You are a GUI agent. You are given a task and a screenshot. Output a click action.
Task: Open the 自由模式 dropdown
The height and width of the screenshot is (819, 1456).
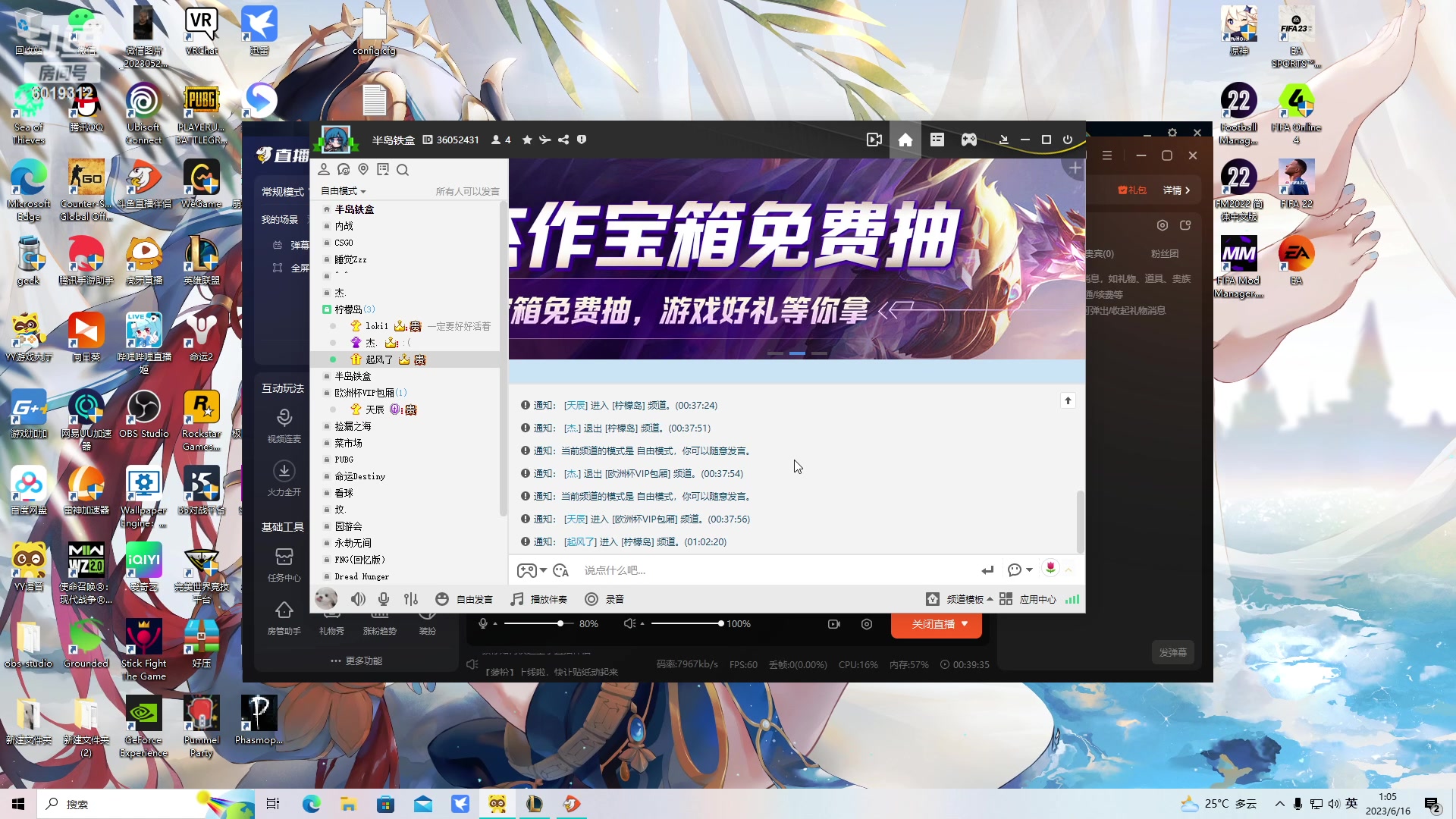click(344, 191)
